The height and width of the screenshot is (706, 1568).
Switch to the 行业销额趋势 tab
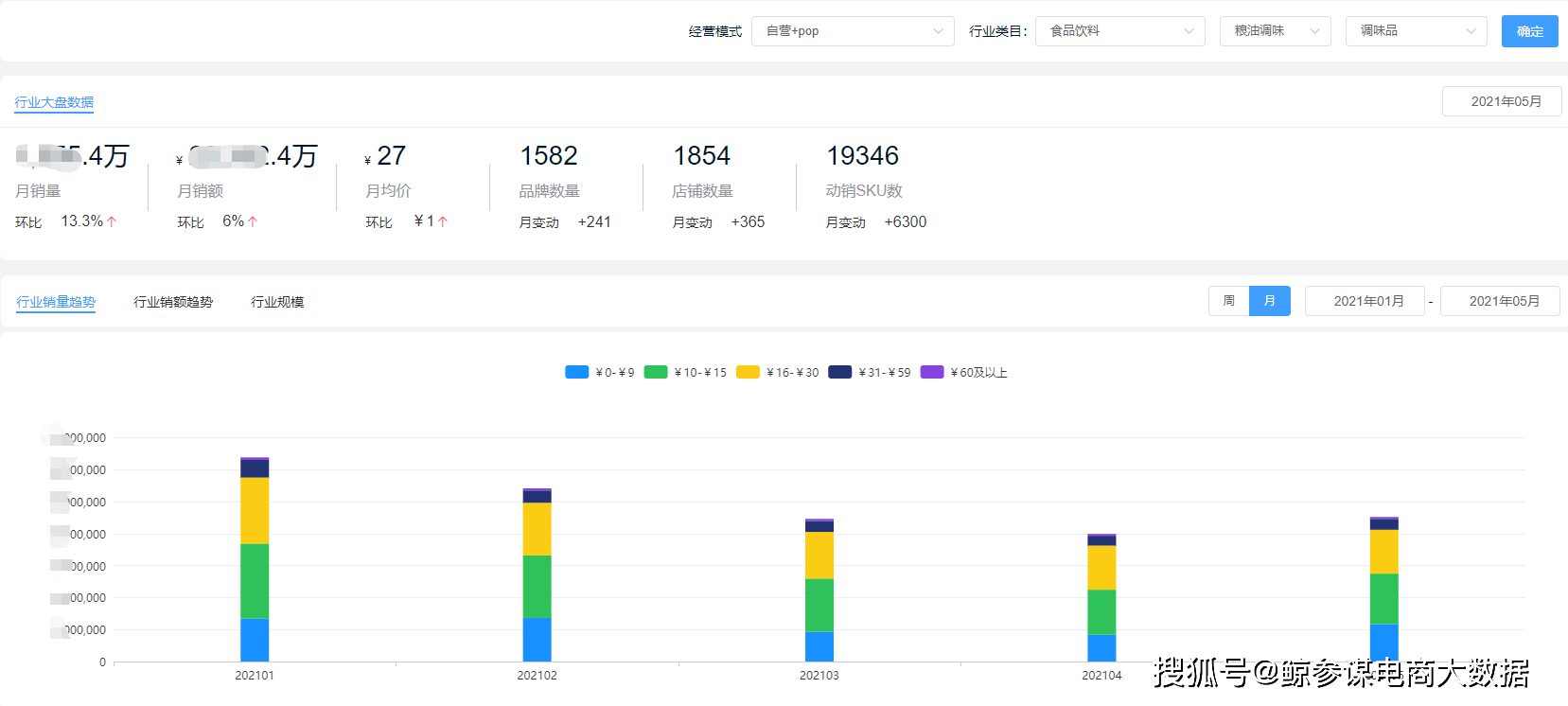point(173,302)
